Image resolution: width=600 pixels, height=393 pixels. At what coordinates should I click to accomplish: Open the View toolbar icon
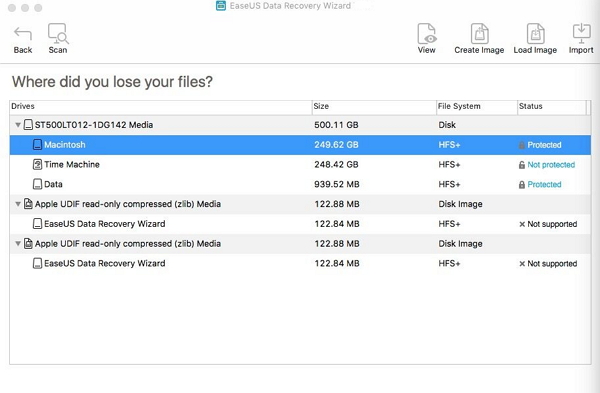pos(427,34)
